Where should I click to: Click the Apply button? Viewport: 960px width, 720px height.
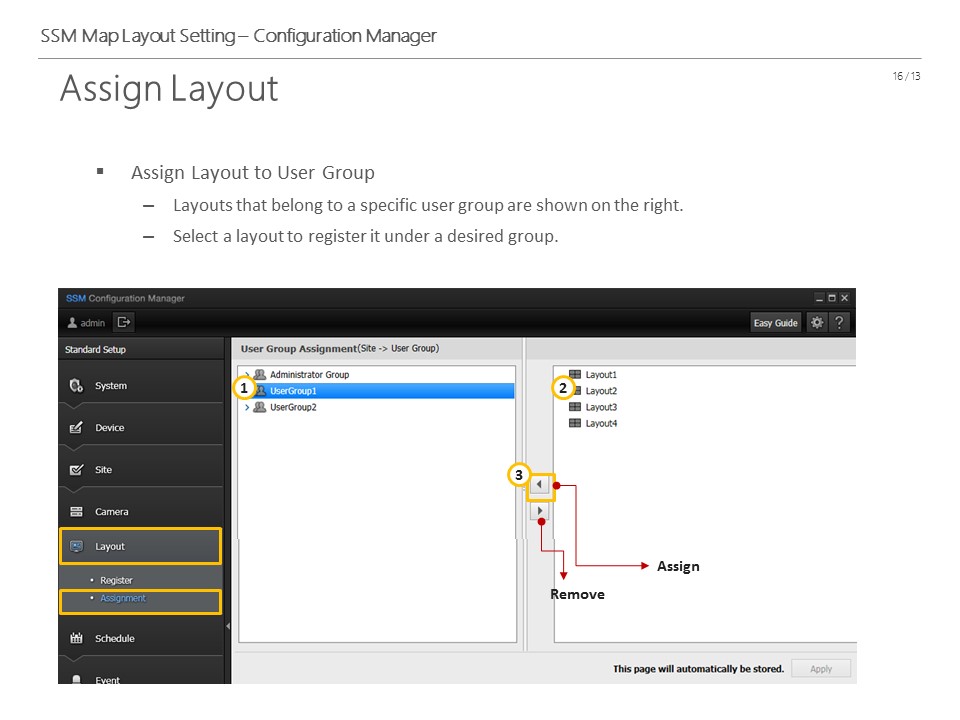(820, 669)
